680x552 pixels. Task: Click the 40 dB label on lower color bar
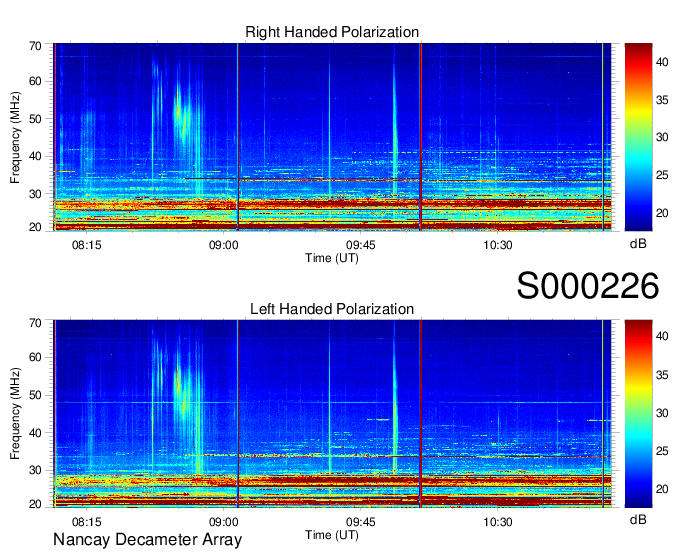662,336
